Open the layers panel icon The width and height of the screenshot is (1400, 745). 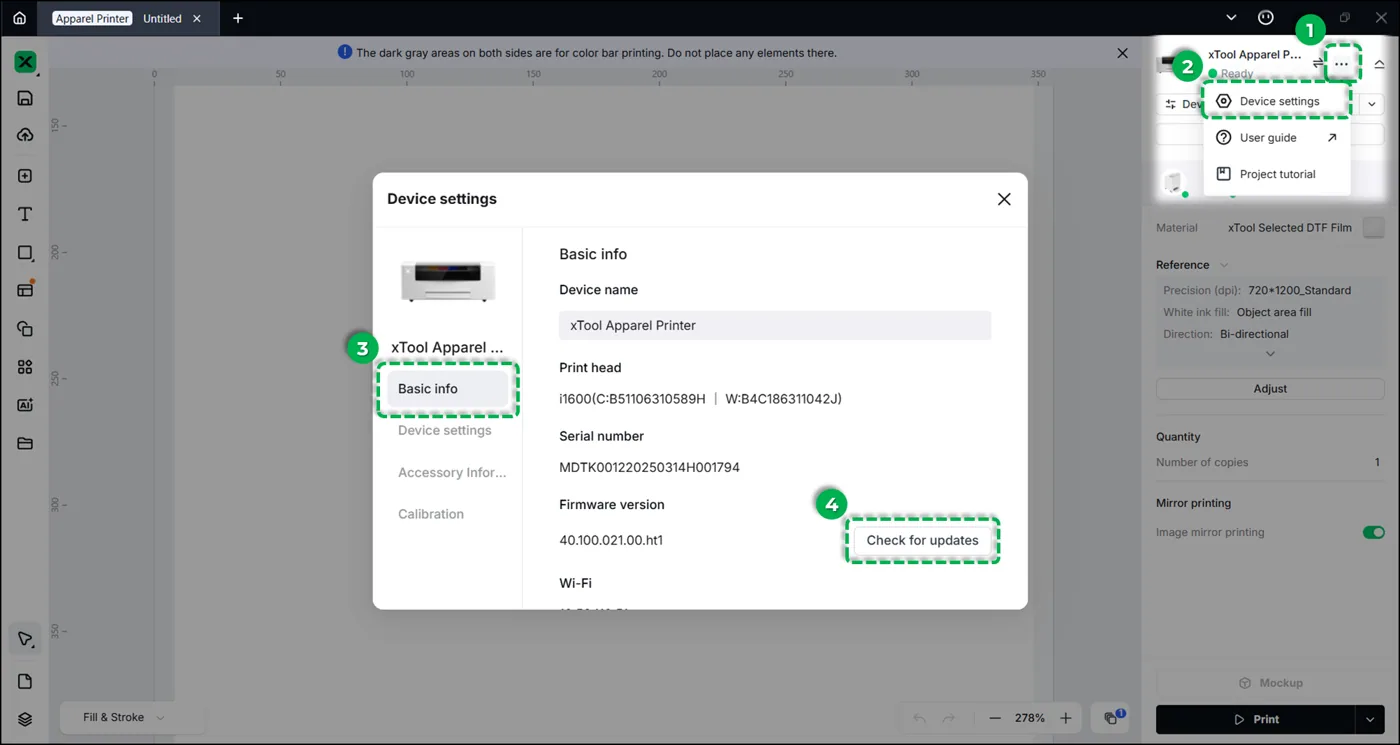coord(25,719)
